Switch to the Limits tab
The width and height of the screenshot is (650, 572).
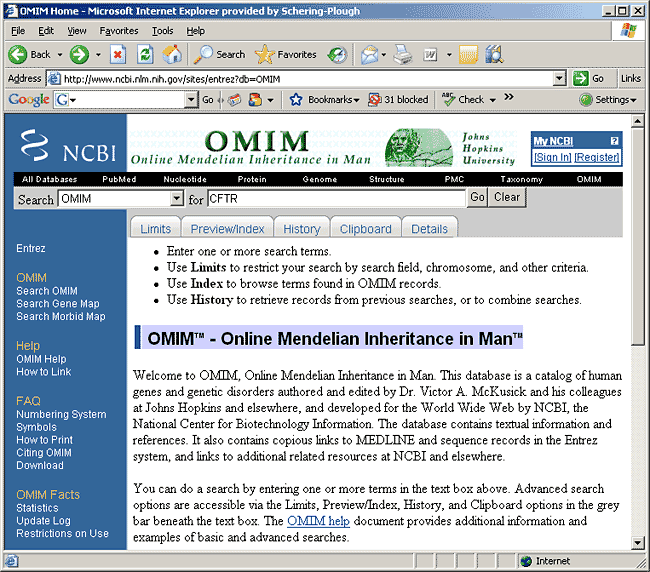click(155, 227)
